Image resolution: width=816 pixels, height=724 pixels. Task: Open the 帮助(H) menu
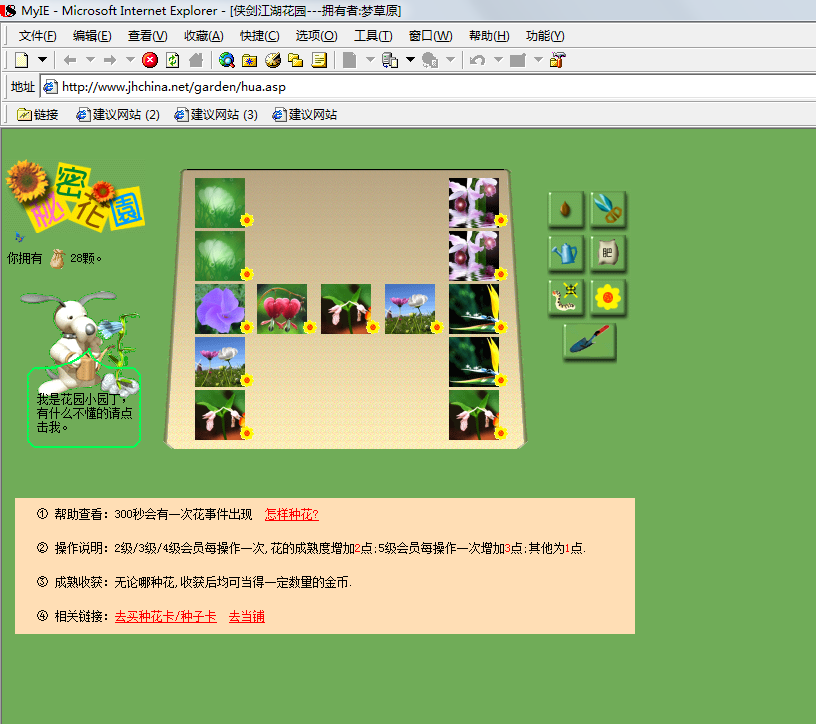(489, 36)
